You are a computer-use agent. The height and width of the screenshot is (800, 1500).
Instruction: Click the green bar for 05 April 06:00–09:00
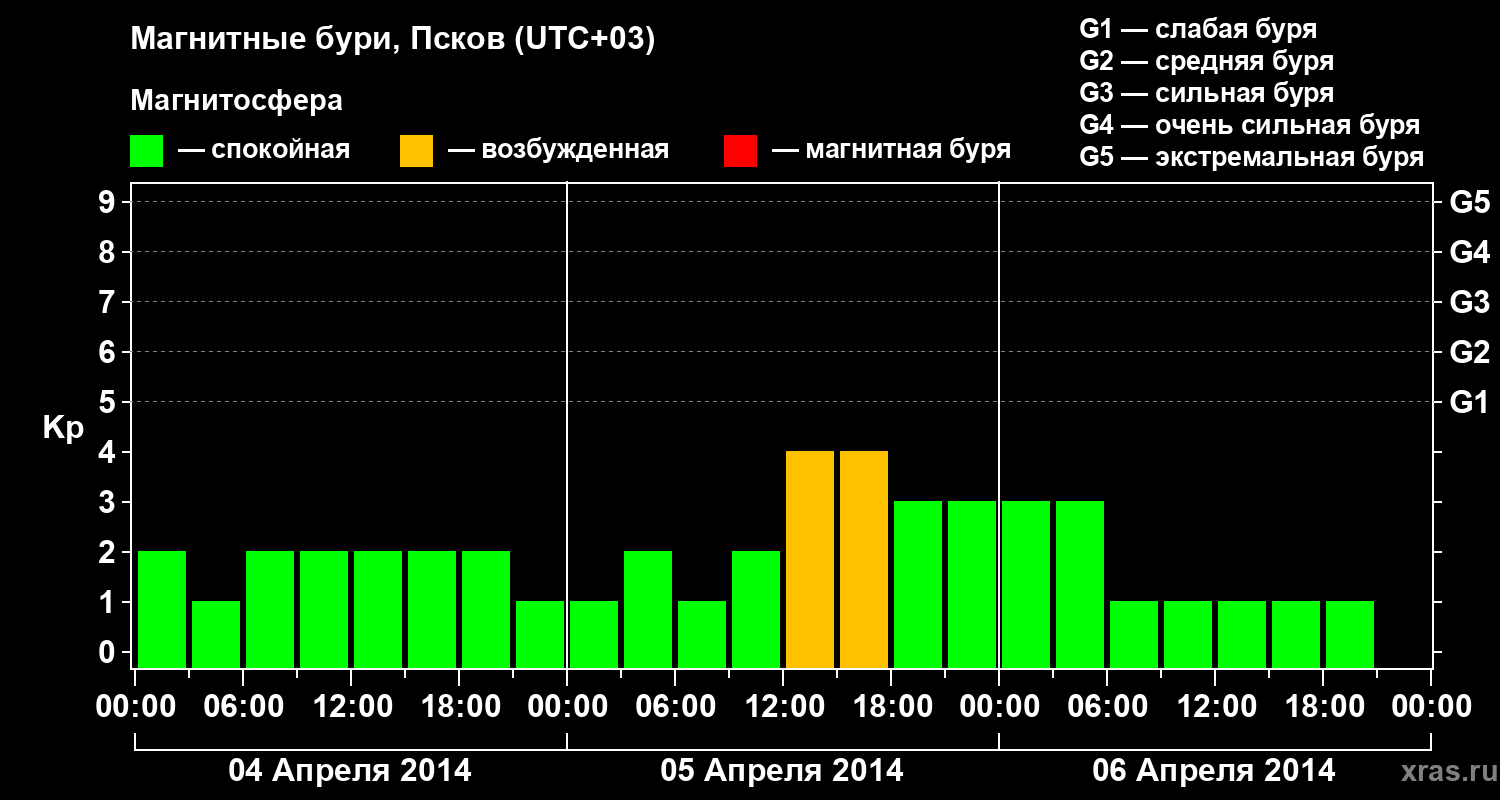pos(702,634)
